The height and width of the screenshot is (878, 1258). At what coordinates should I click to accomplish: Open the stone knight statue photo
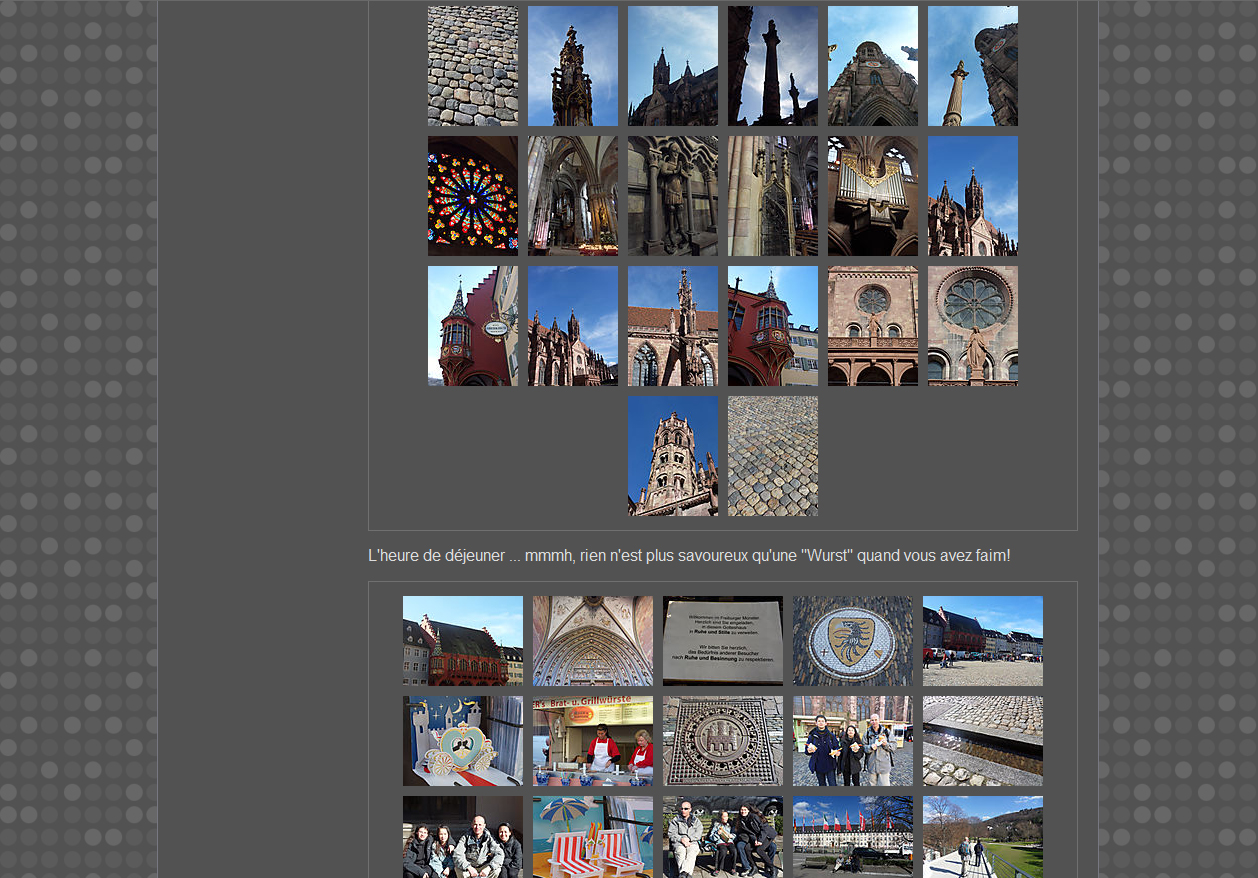tap(672, 196)
